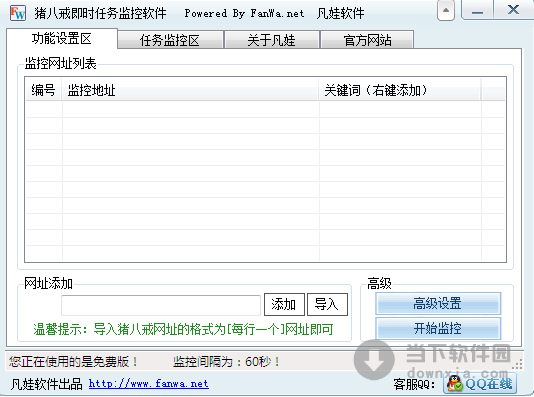534x397 pixels.
Task: Switch to 功能设置区 tab
Action: tap(62, 39)
